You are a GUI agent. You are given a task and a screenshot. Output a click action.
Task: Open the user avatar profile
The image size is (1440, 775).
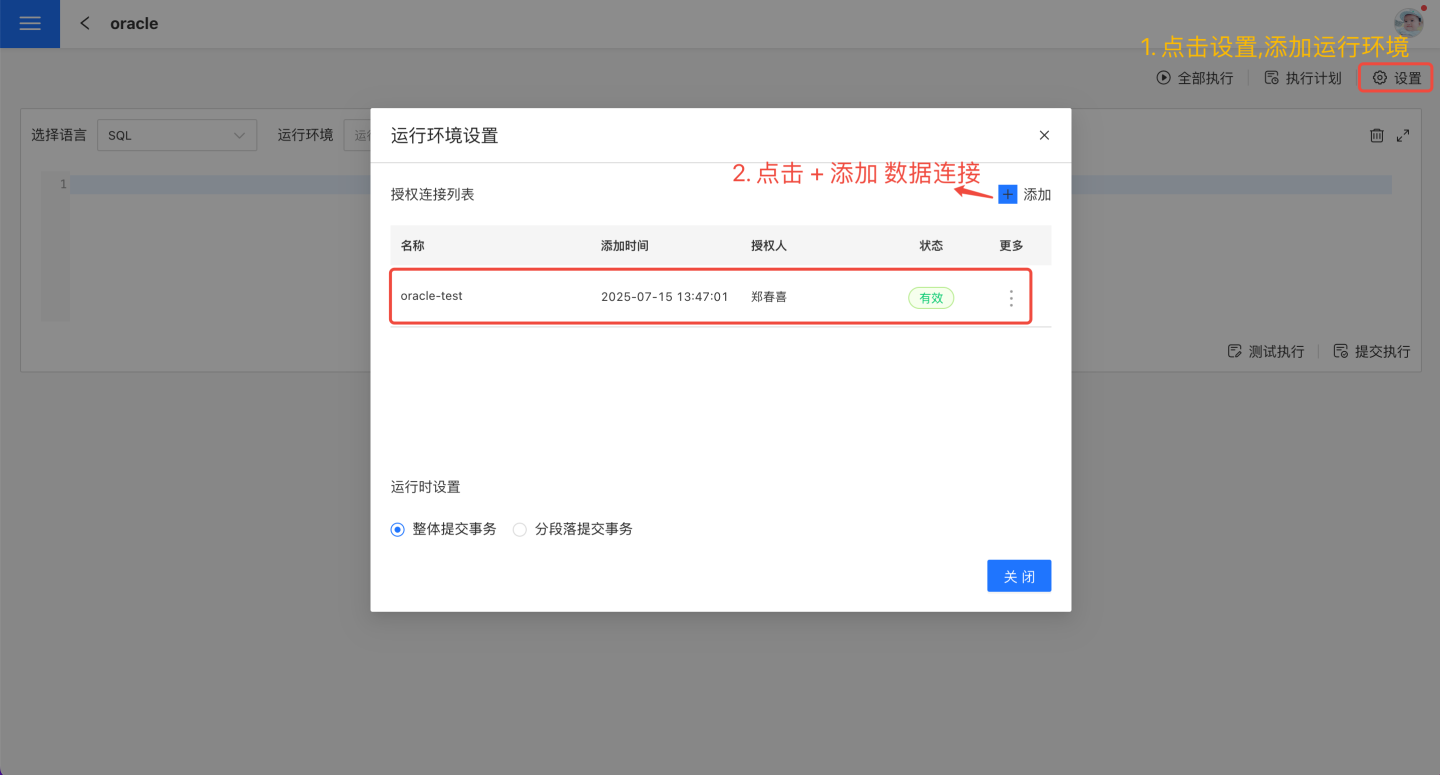(x=1408, y=22)
